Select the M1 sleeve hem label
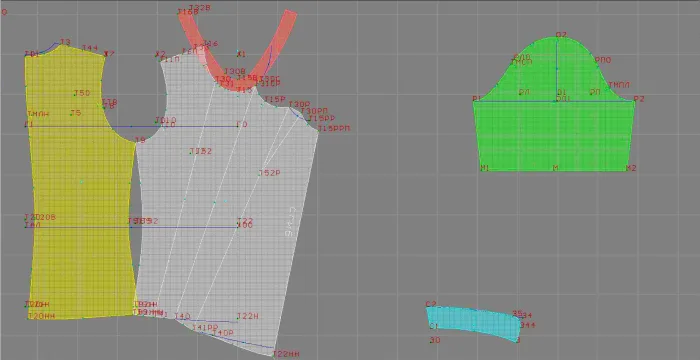 pos(485,168)
